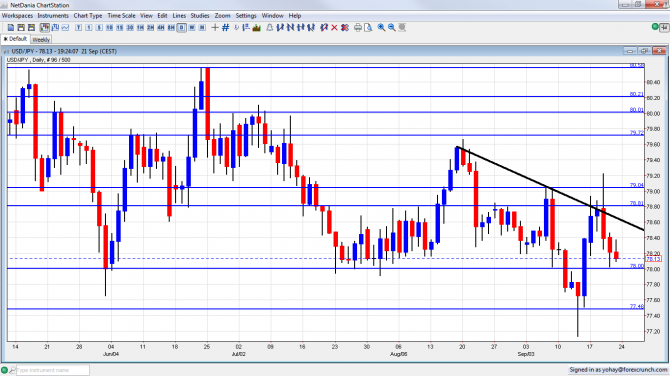Screen dimensions: 670x376
Task: Open the Lines menu
Action: click(179, 16)
